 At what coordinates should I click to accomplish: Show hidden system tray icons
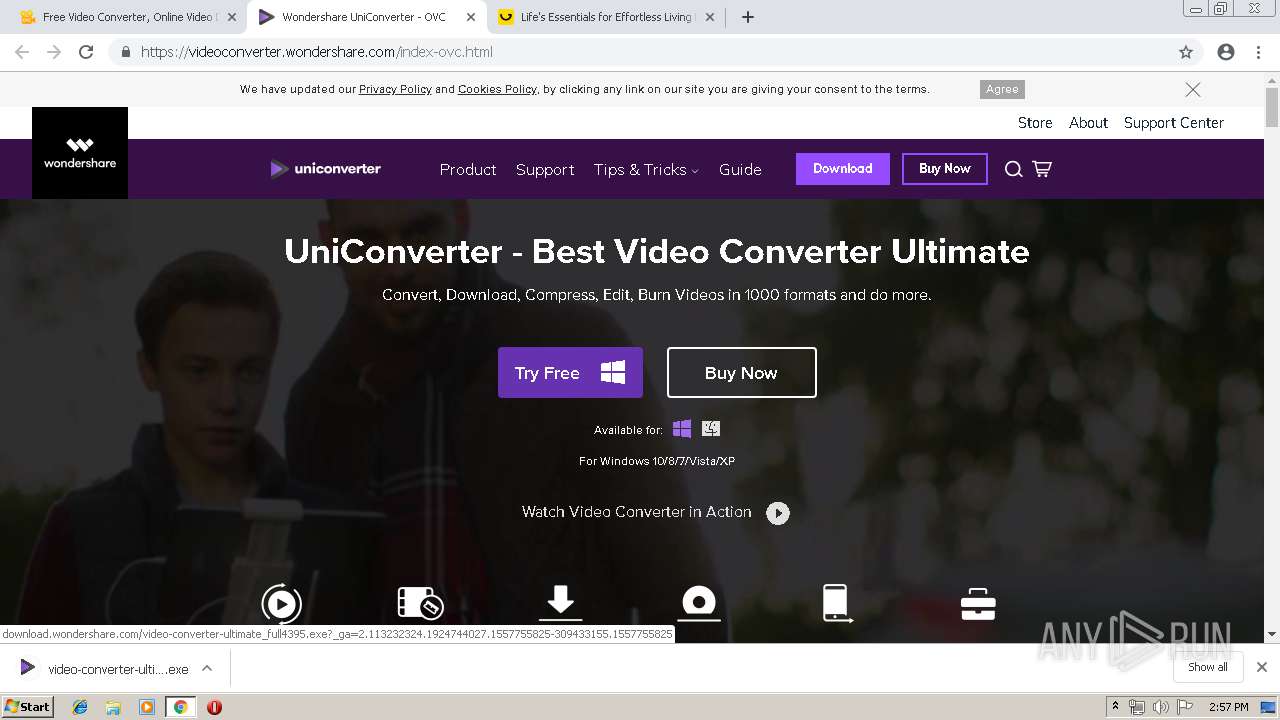(1115, 707)
